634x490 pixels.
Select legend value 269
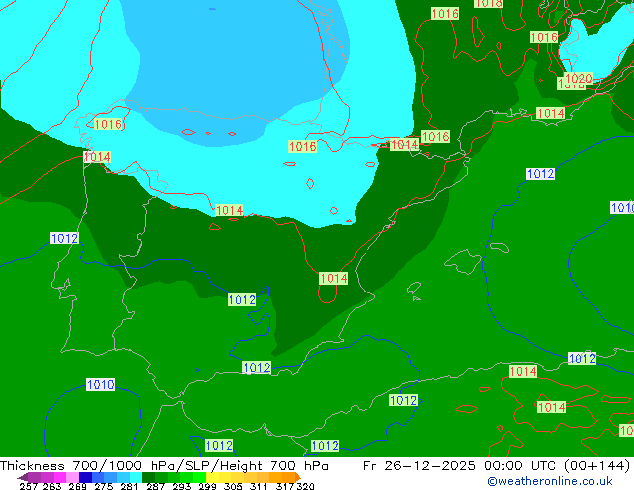(77, 486)
